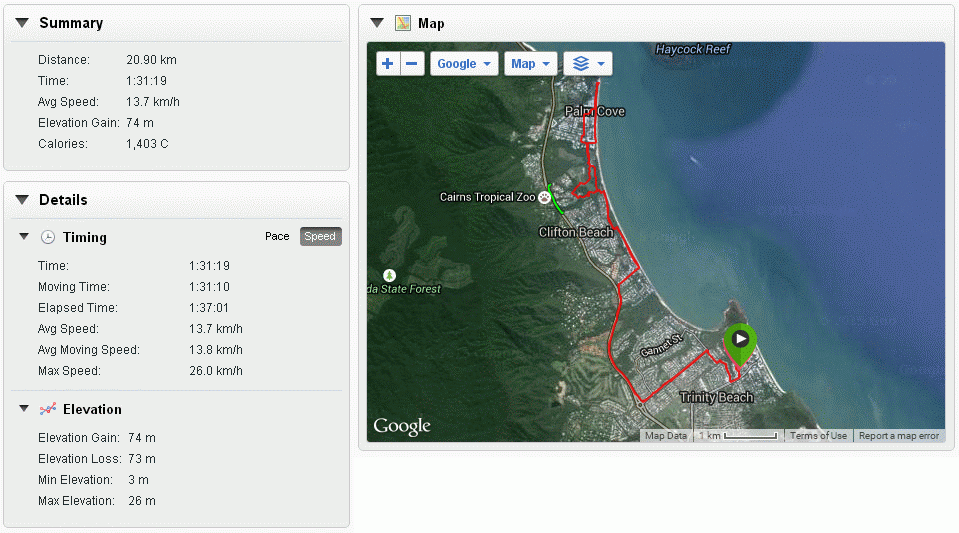
Task: Click the Max Speed value 26.0 km/h
Action: [x=216, y=371]
